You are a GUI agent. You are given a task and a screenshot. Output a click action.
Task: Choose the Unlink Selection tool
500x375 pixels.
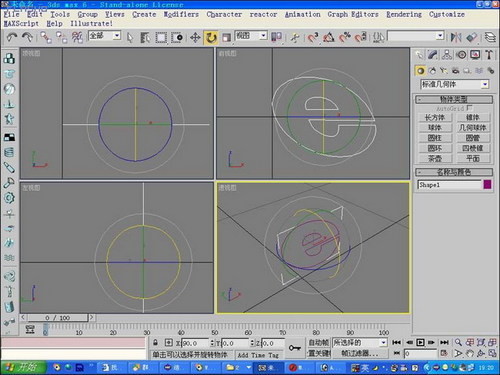coord(61,37)
